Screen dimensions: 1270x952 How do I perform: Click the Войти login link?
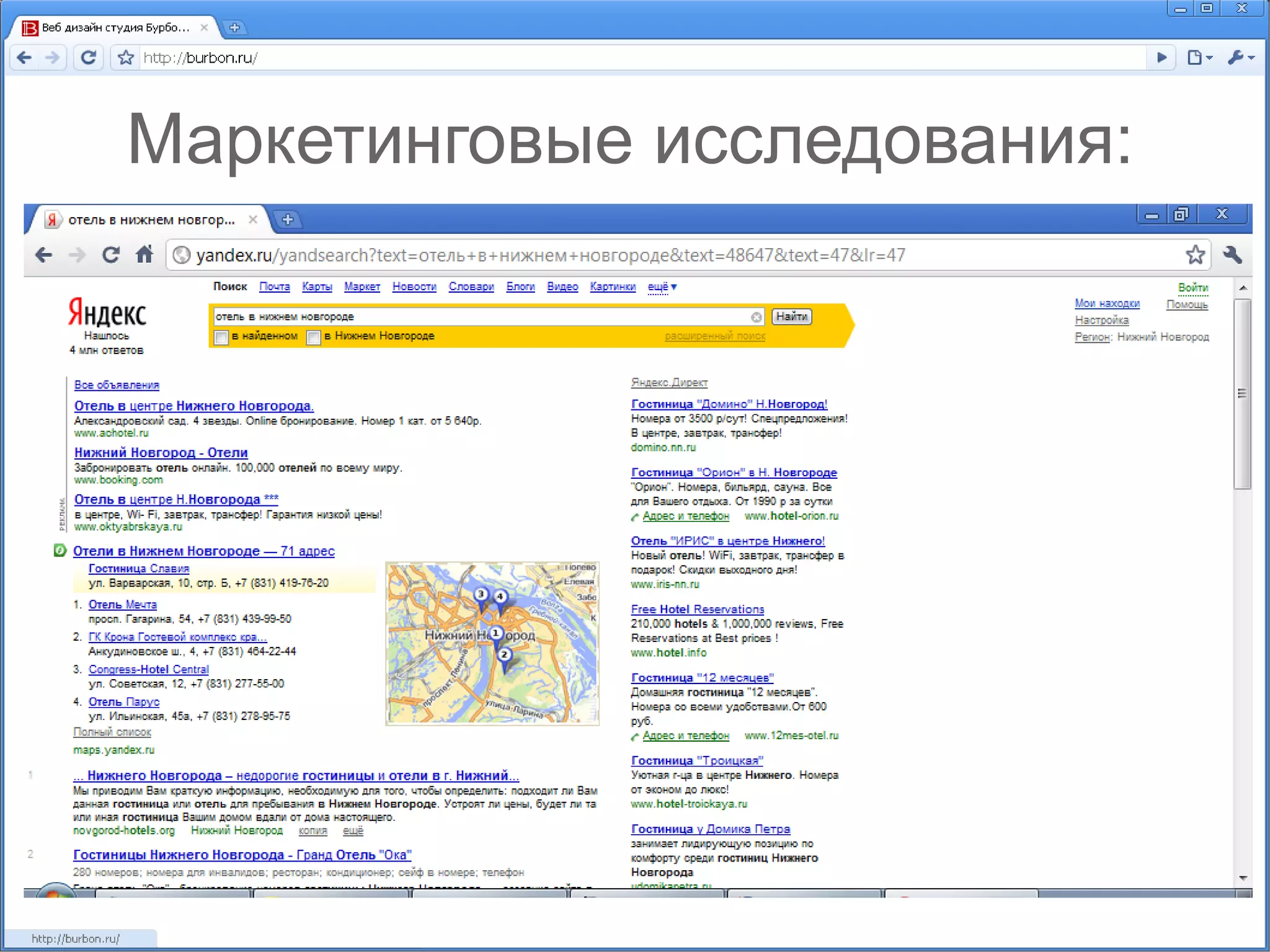(1193, 288)
